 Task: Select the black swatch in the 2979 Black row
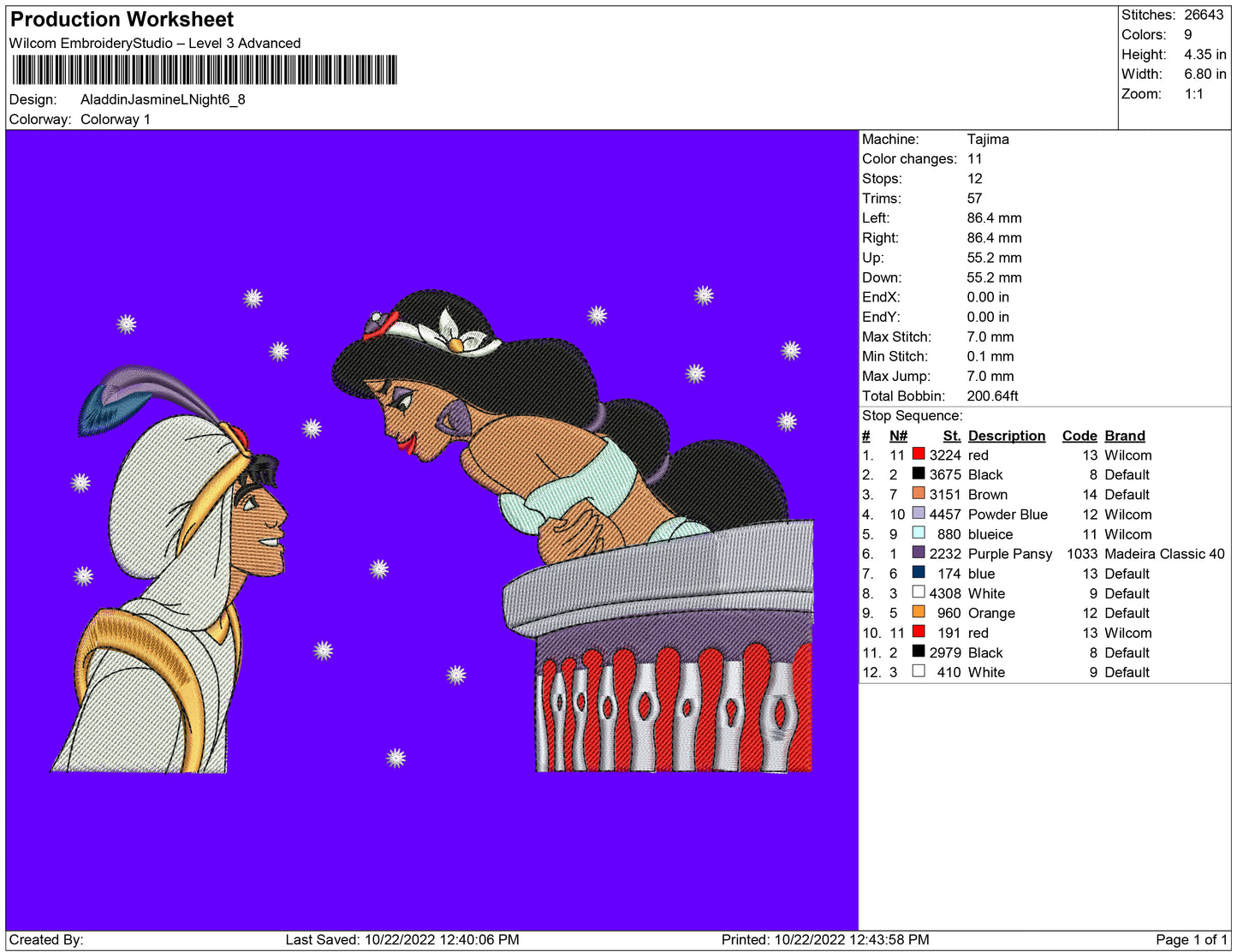tap(919, 652)
